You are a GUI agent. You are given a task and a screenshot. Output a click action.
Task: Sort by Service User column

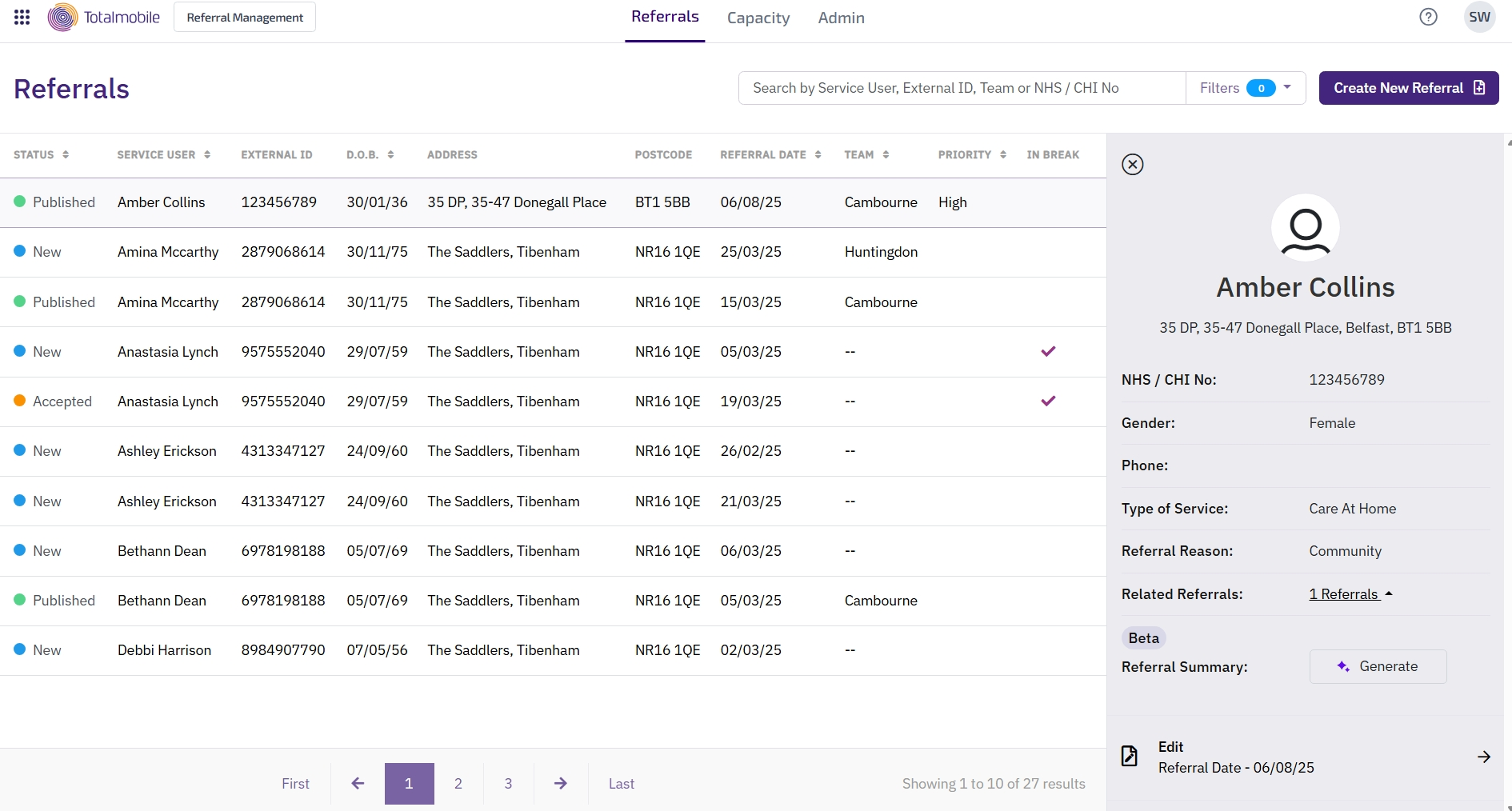(x=164, y=154)
